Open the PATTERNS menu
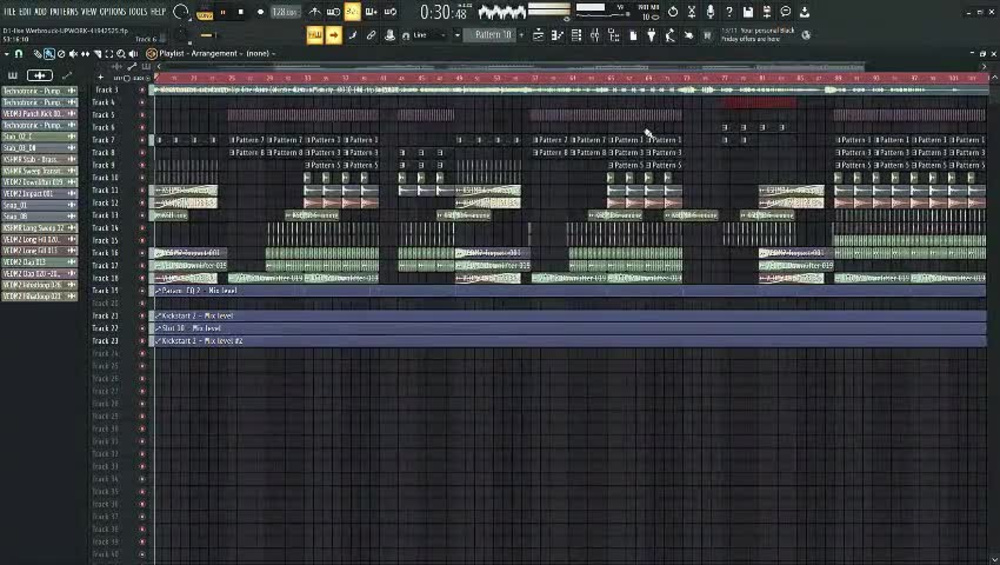The height and width of the screenshot is (565, 1000). coord(64,11)
